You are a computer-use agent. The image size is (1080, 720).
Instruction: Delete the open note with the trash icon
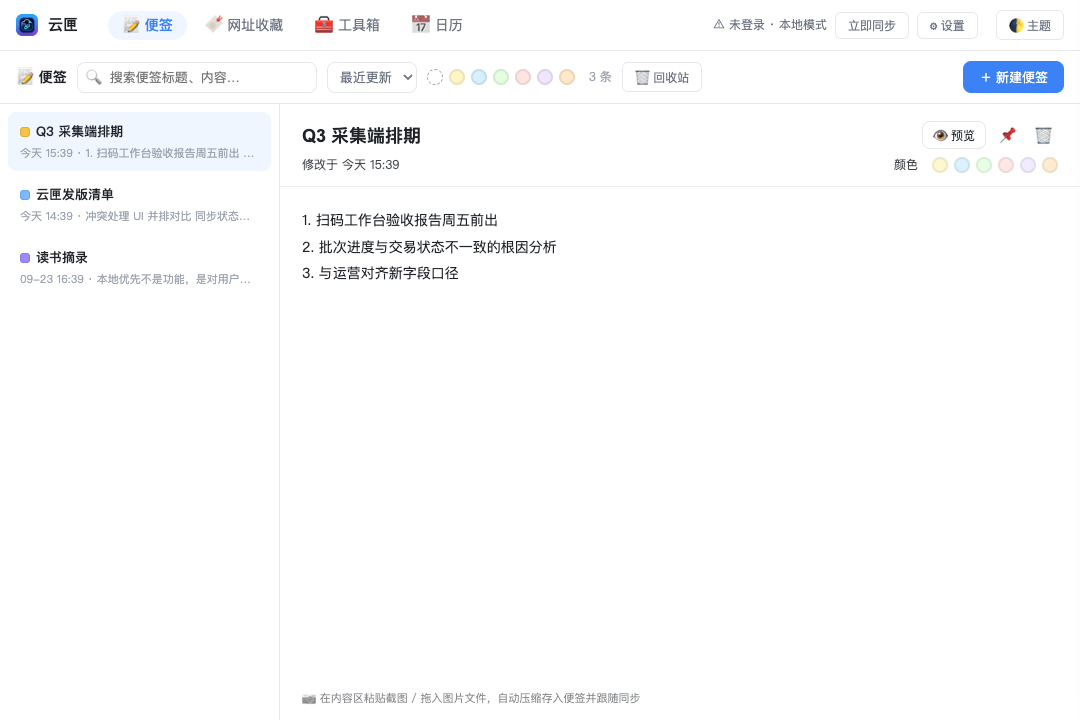click(x=1043, y=135)
